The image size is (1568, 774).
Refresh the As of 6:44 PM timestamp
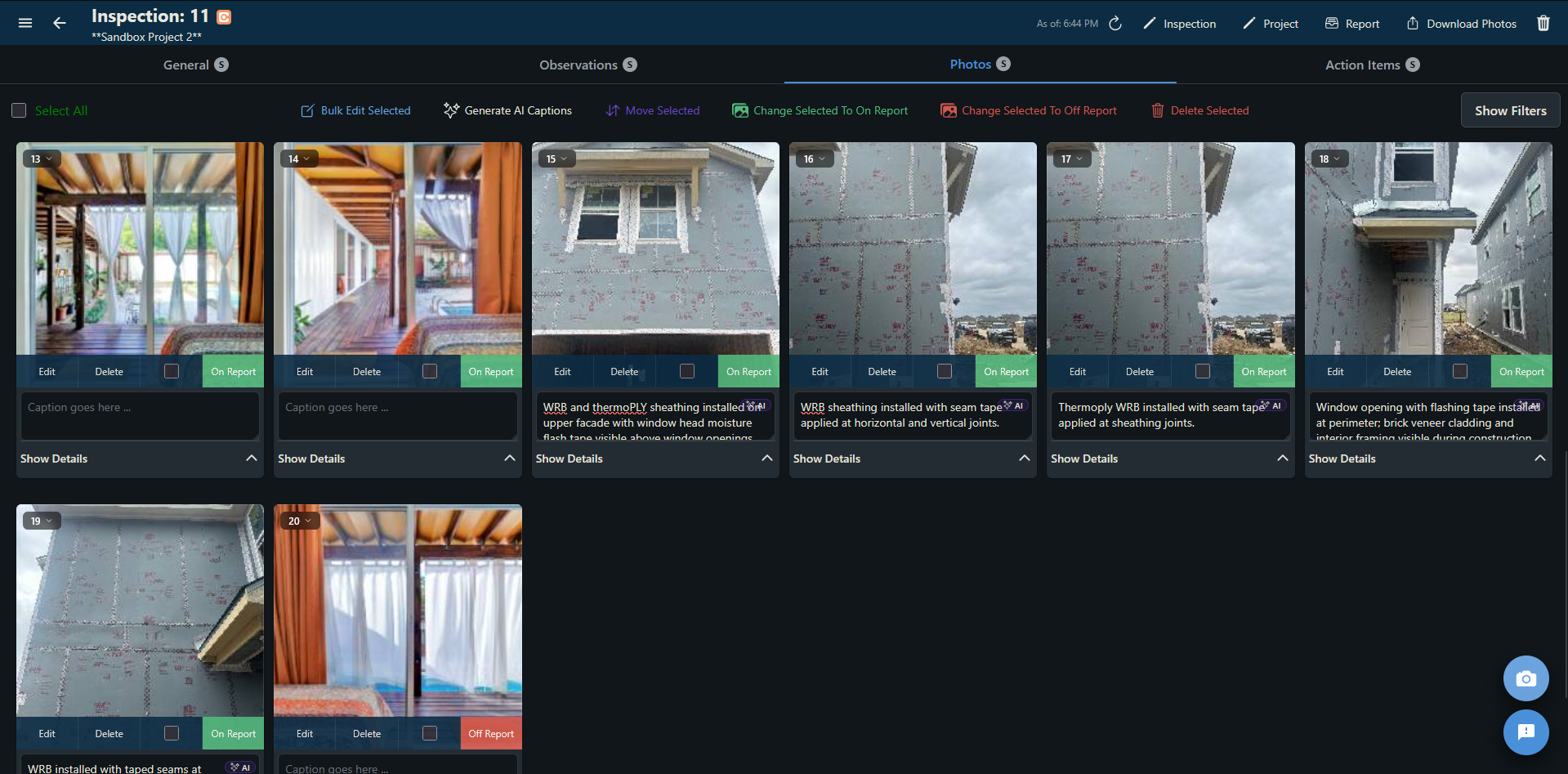tap(1115, 24)
